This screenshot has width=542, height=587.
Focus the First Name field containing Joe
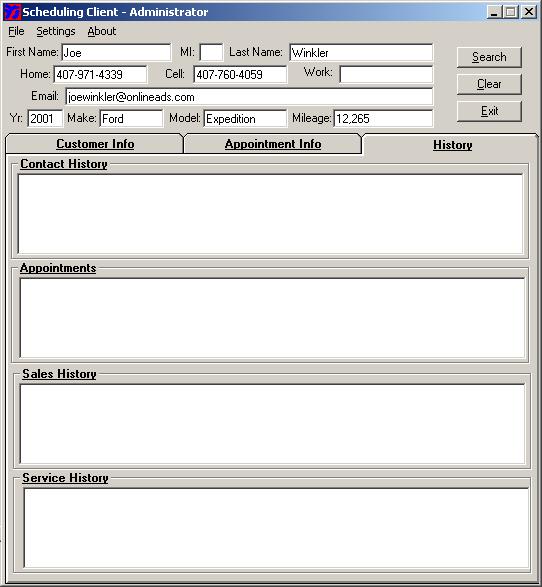point(116,53)
